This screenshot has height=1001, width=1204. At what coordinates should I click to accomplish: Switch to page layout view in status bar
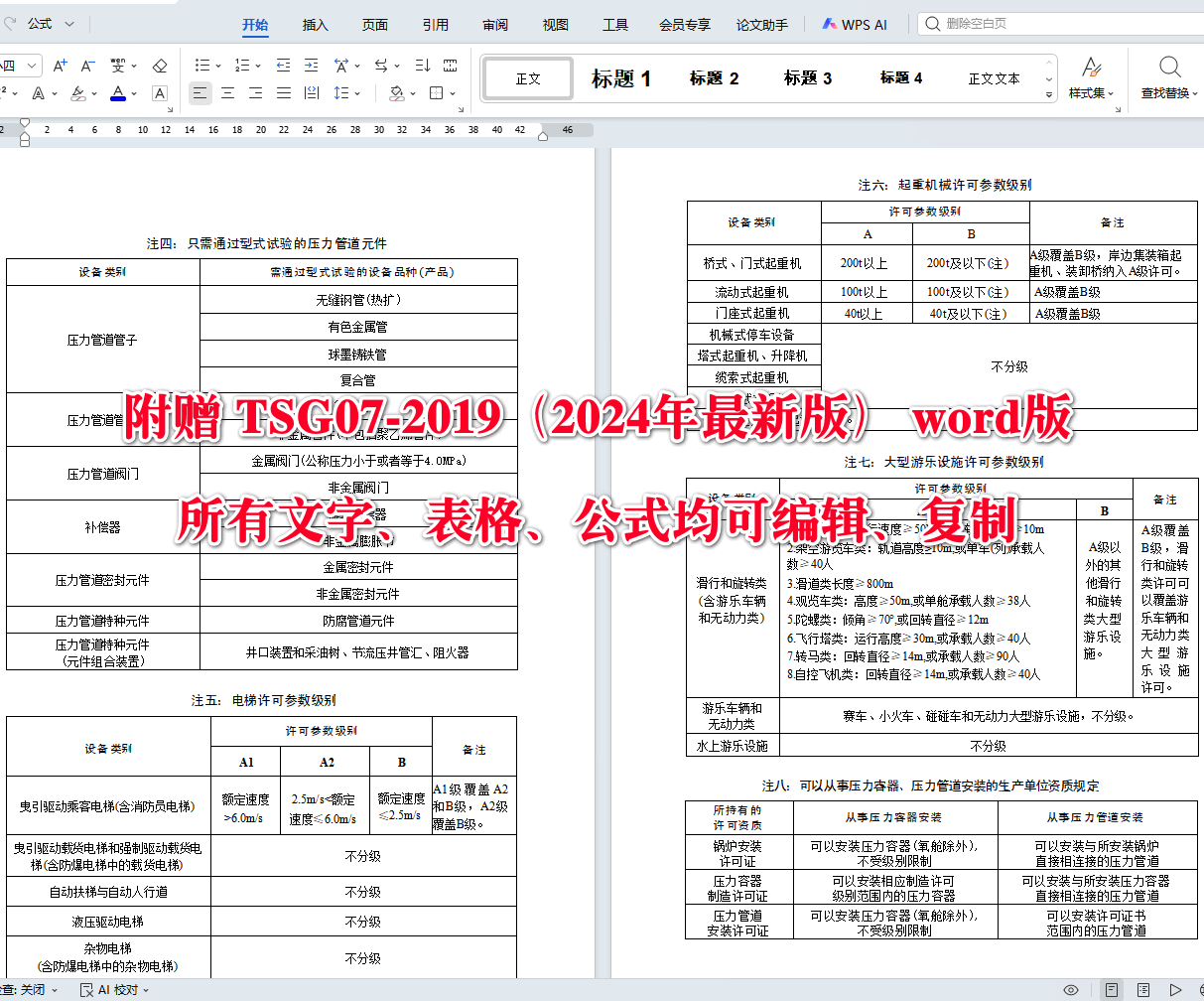(x=1112, y=990)
